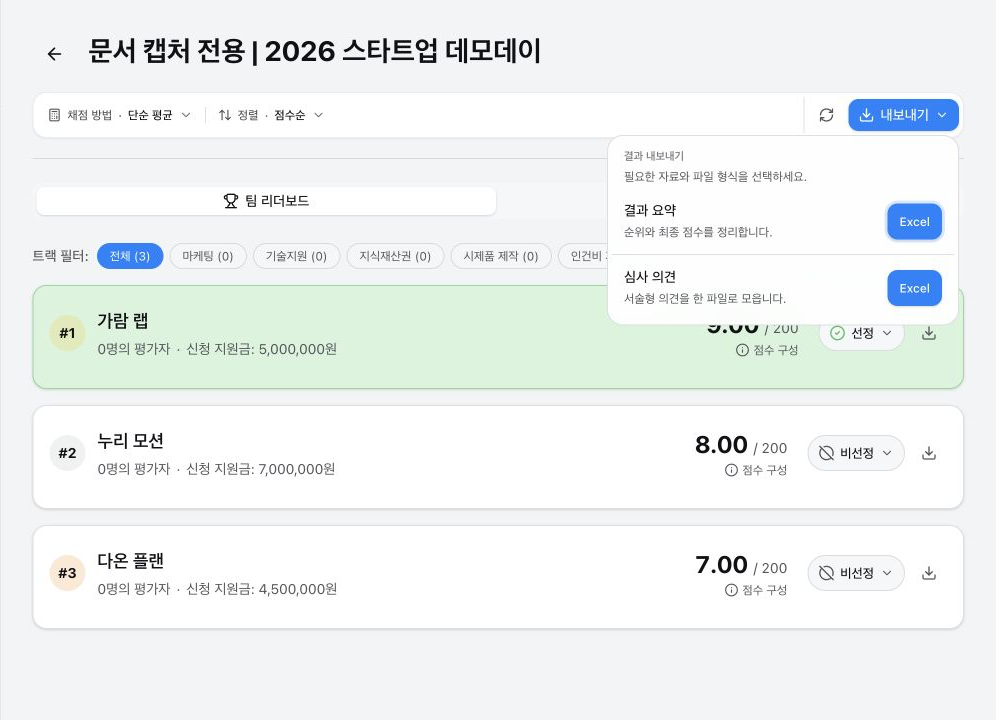The image size is (996, 720).
Task: Click the 7.00 score value
Action: (x=721, y=565)
